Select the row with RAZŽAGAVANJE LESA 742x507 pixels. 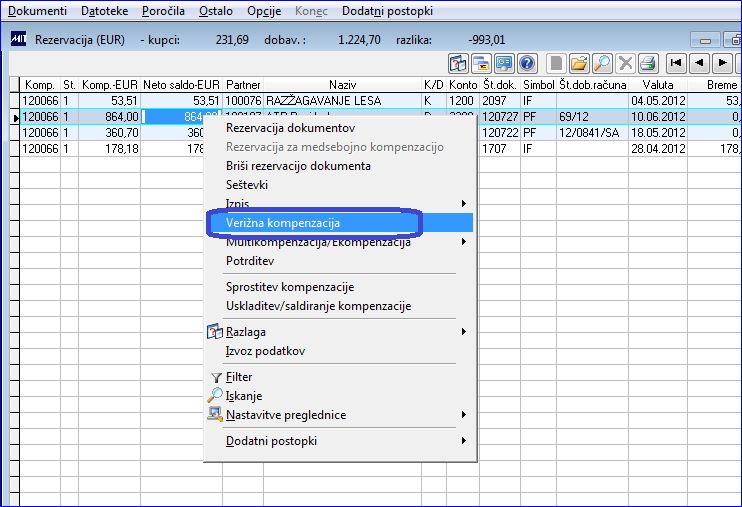[379, 101]
